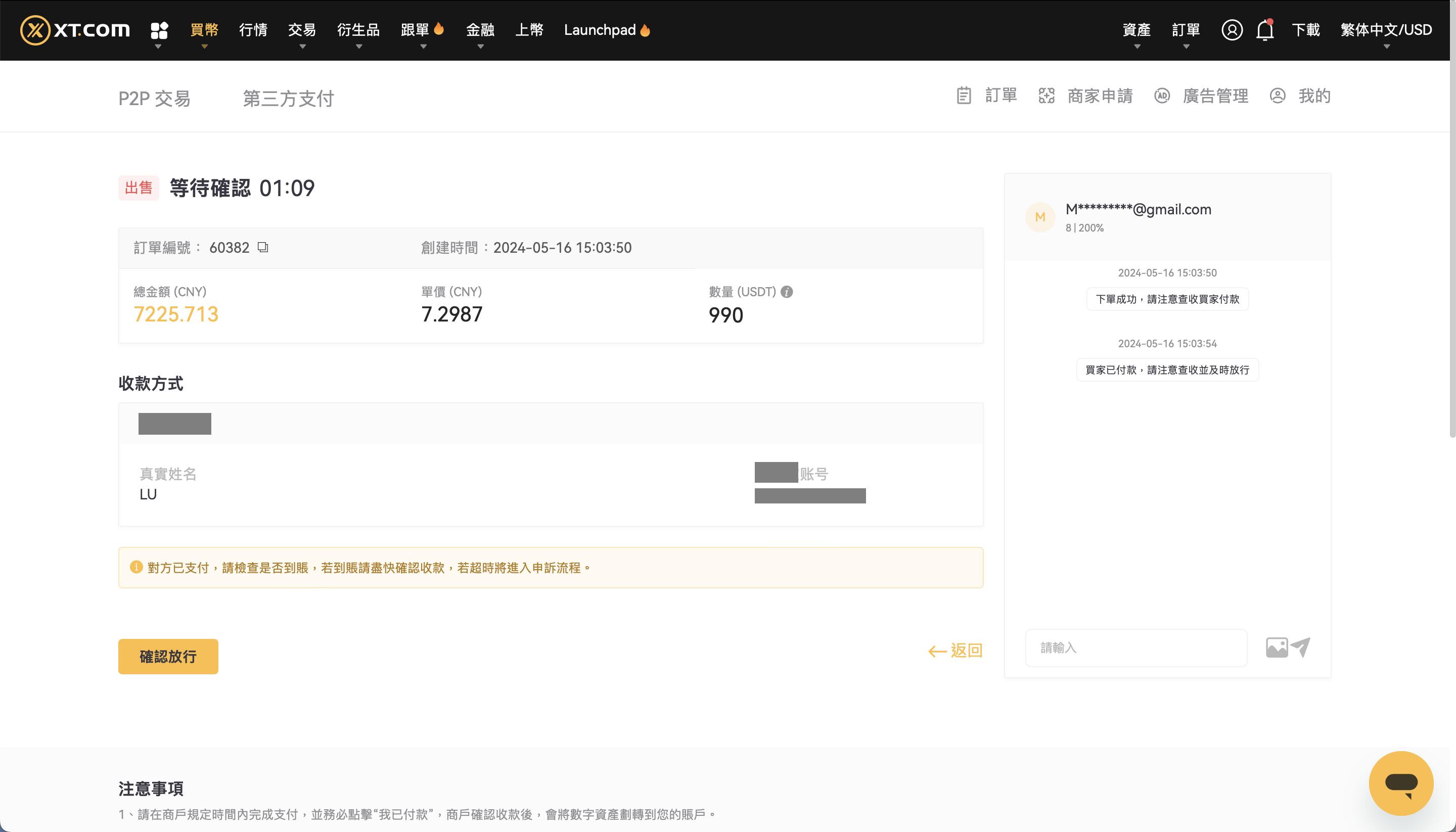The height and width of the screenshot is (832, 1456).
Task: Switch to the 第三方支付 tab
Action: tap(289, 98)
